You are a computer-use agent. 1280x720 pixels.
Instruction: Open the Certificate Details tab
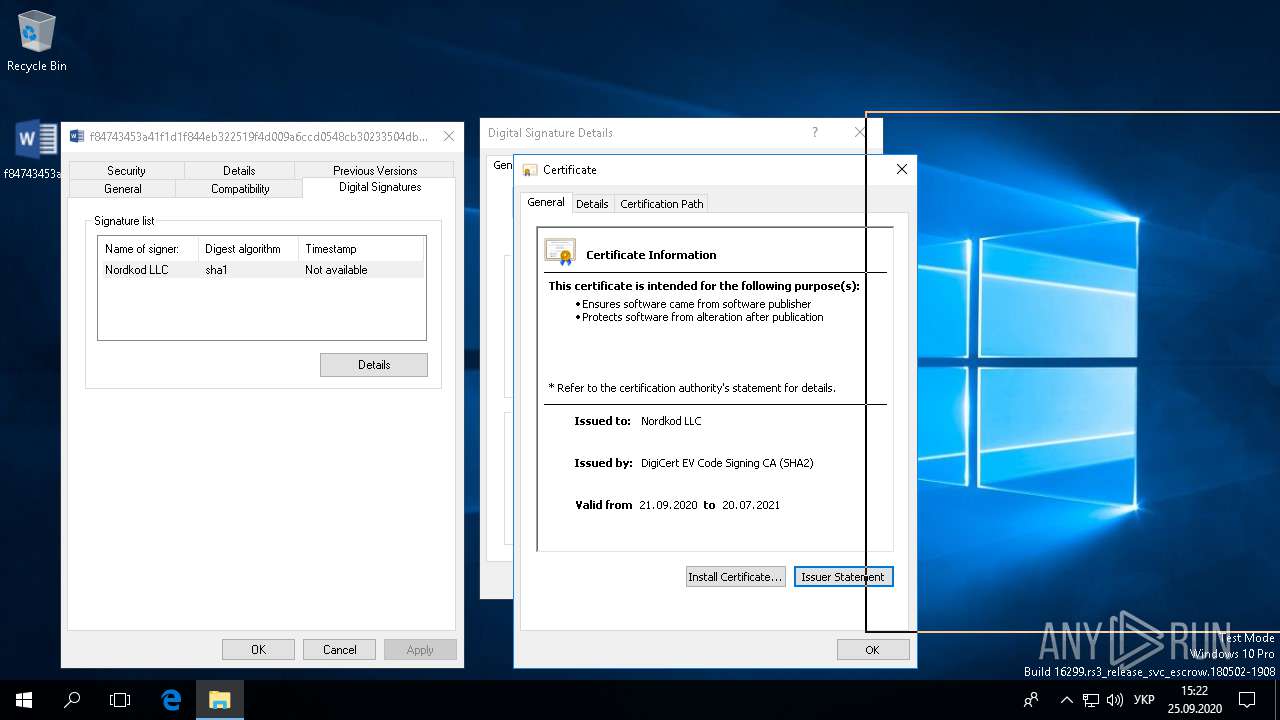tap(592, 204)
